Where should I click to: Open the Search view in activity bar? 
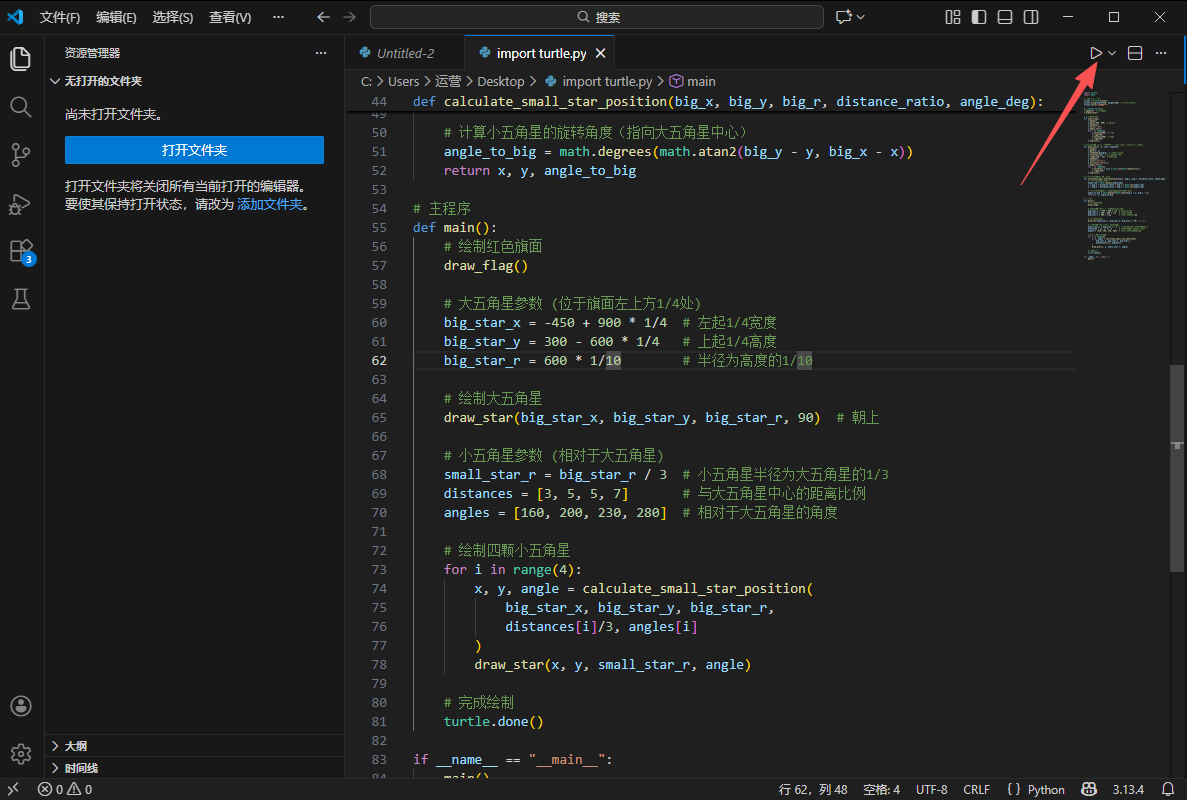point(21,107)
